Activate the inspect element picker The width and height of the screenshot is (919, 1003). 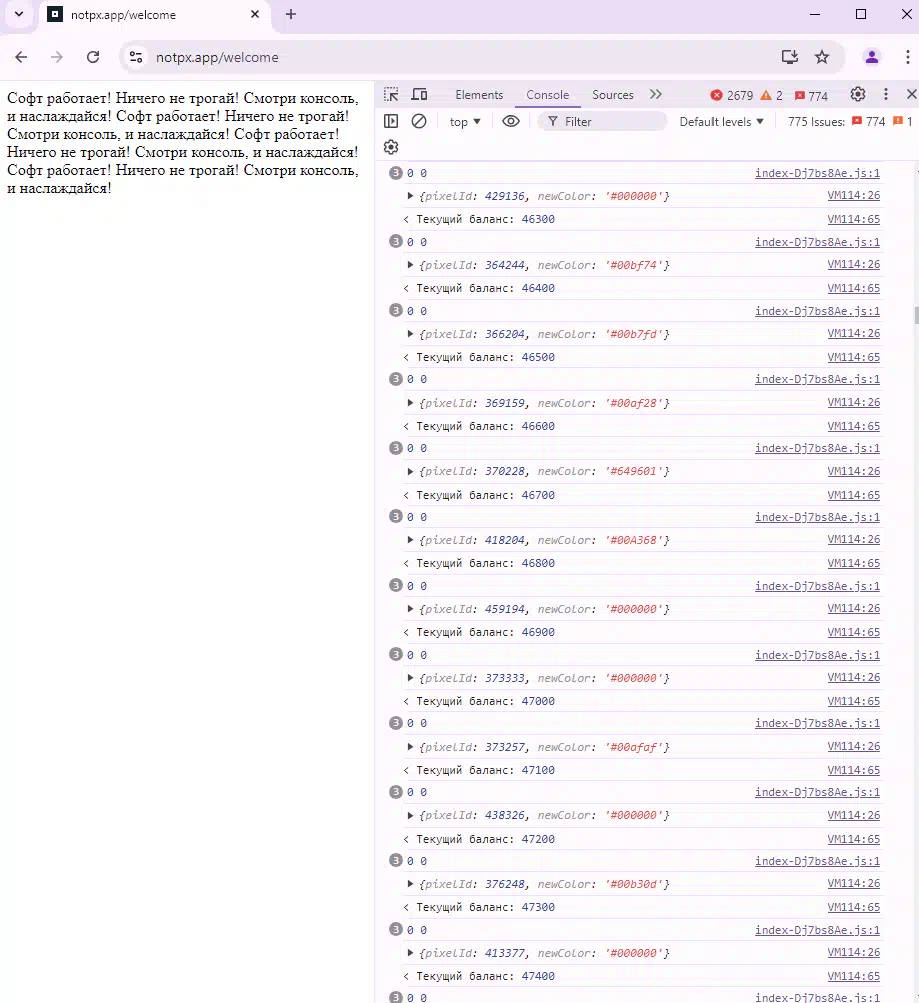391,95
